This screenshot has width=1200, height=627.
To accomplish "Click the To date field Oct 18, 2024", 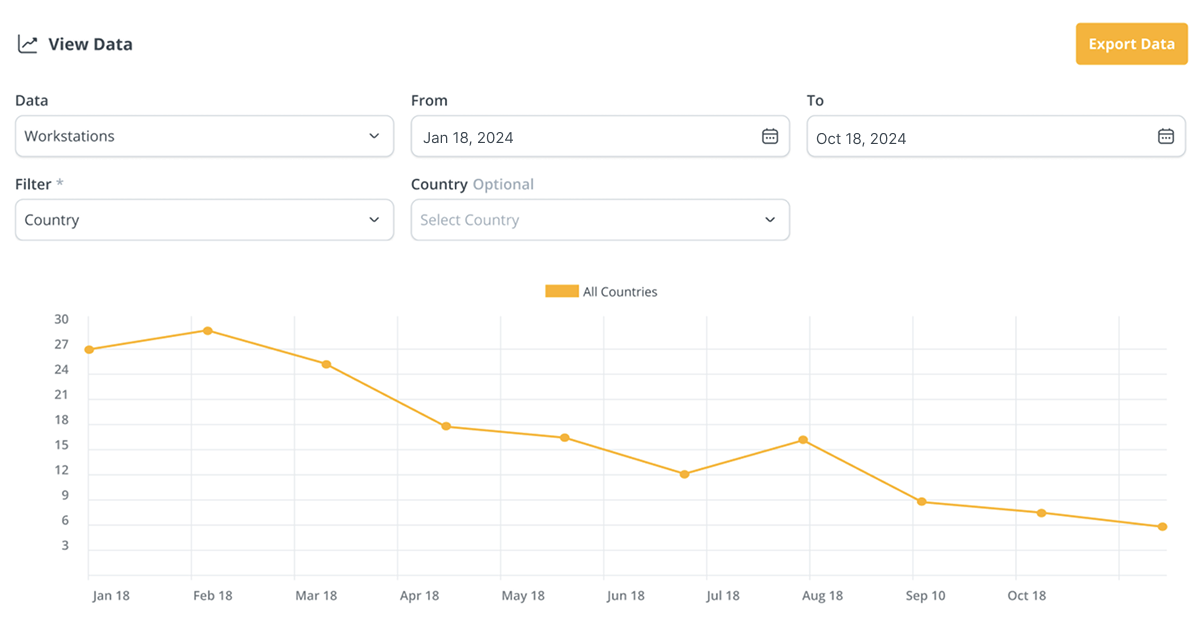I will click(x=975, y=137).
